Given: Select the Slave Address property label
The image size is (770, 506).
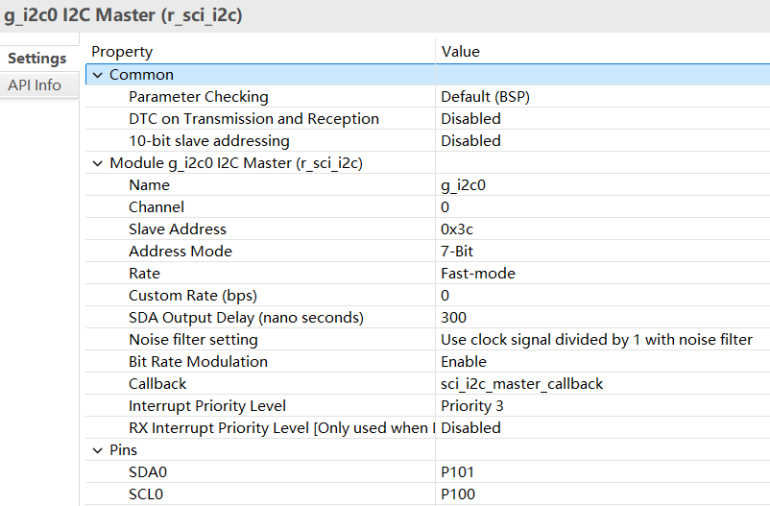Looking at the screenshot, I should coord(177,229).
